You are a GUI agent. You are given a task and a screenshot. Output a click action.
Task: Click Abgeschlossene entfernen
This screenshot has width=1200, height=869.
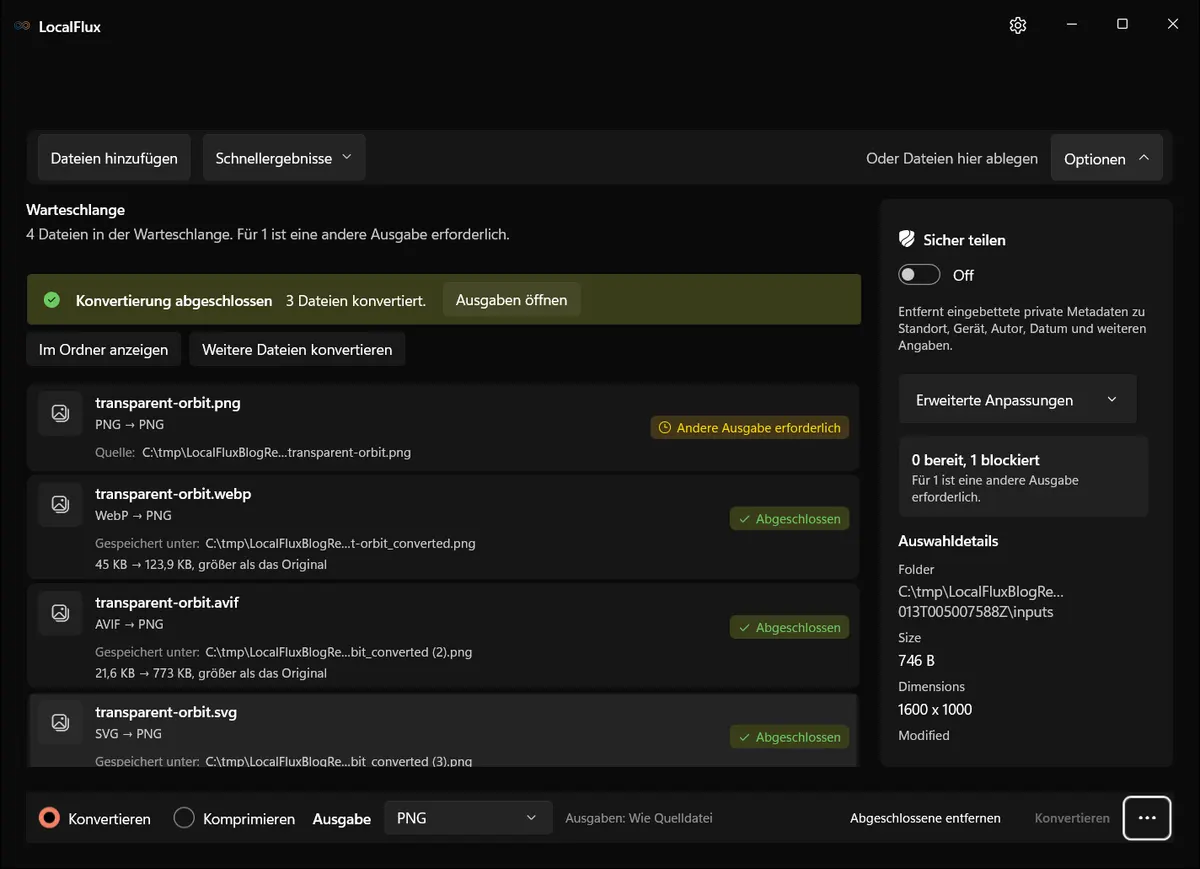(925, 818)
